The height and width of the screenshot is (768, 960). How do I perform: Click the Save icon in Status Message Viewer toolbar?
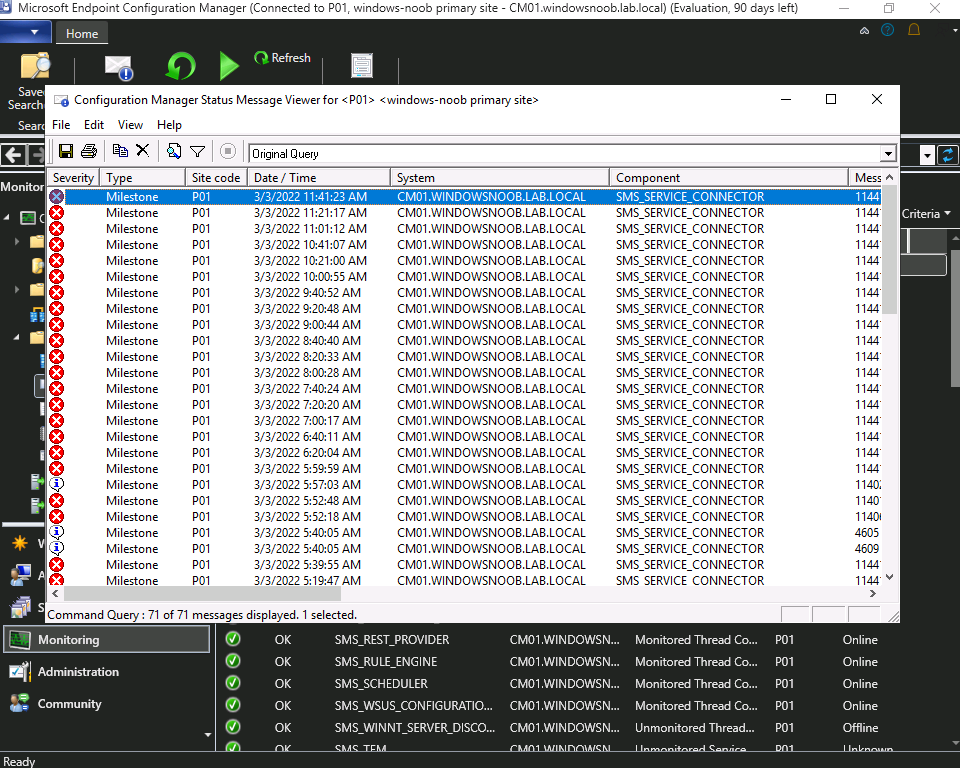66,151
